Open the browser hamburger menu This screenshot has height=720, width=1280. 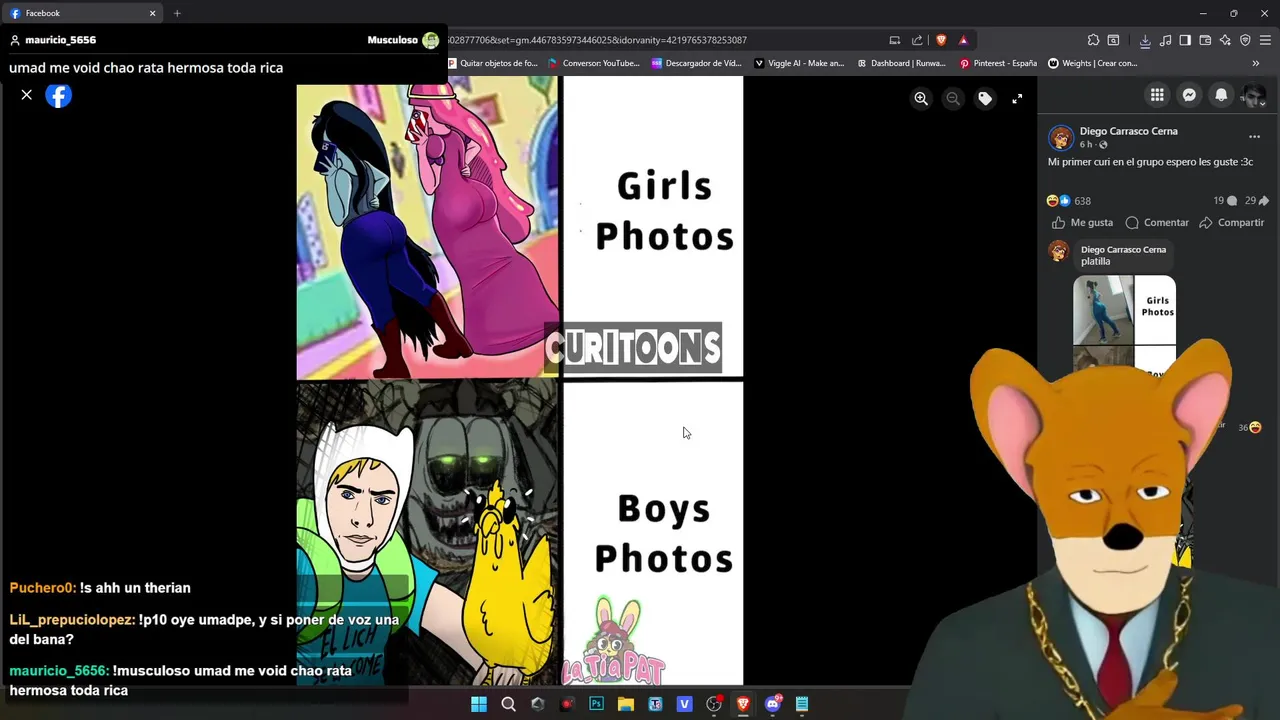(x=1265, y=40)
